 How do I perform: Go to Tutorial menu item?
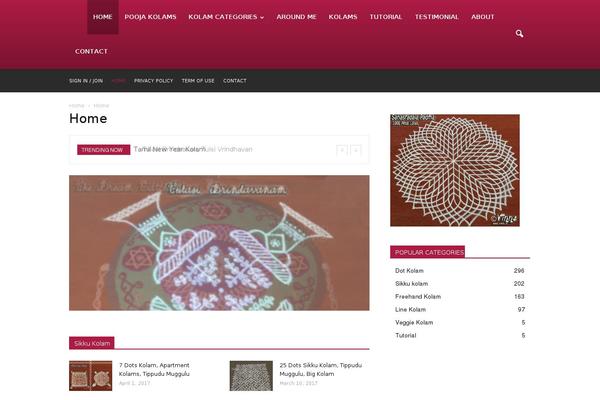386,17
